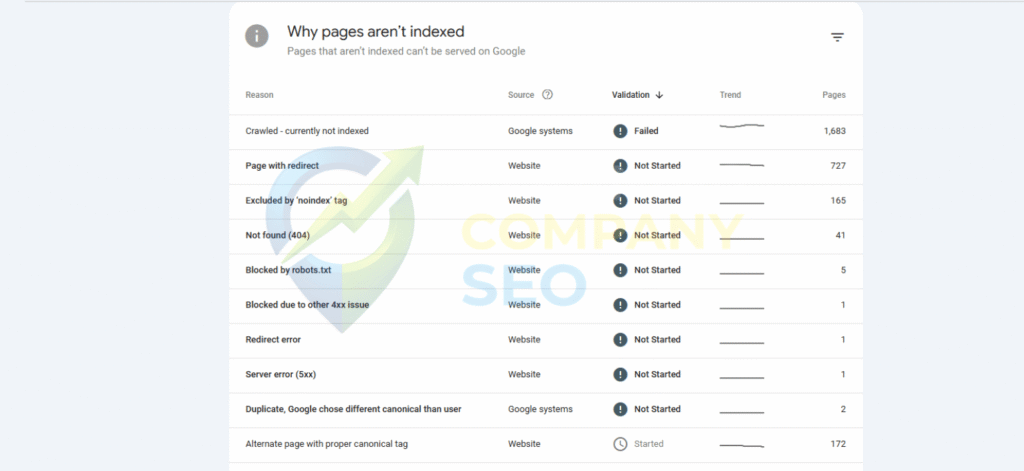Open the filter rows icon

837,37
